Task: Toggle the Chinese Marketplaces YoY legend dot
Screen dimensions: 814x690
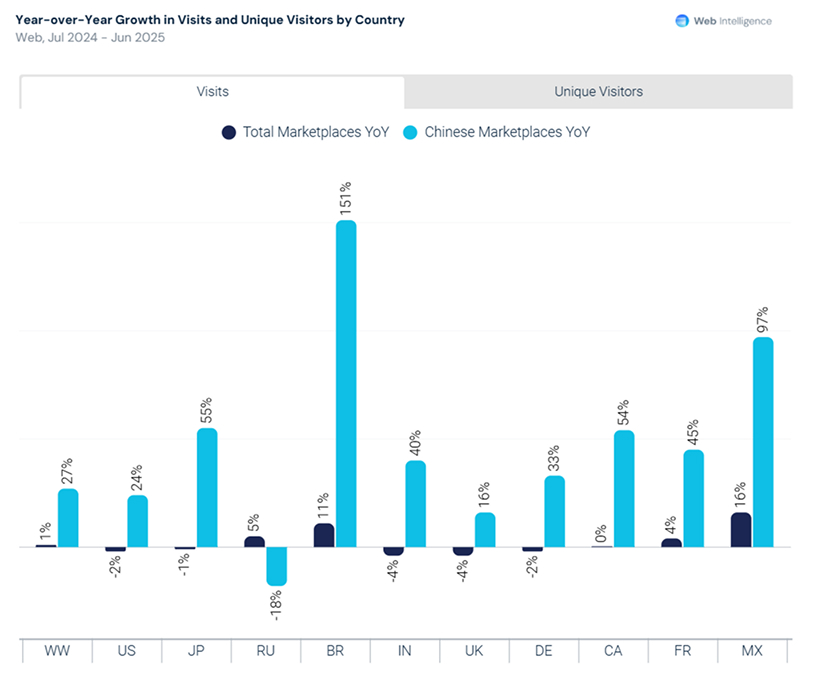Action: (410, 132)
